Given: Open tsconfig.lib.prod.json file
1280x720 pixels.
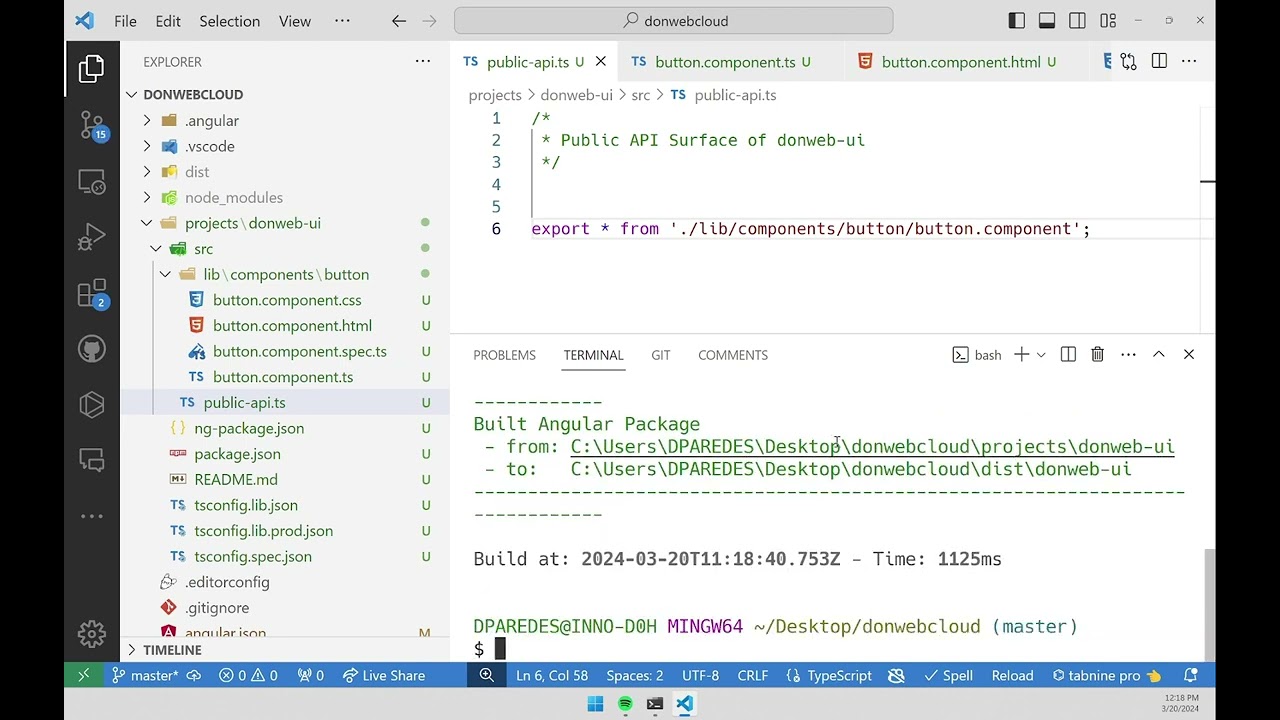Looking at the screenshot, I should (x=286, y=531).
